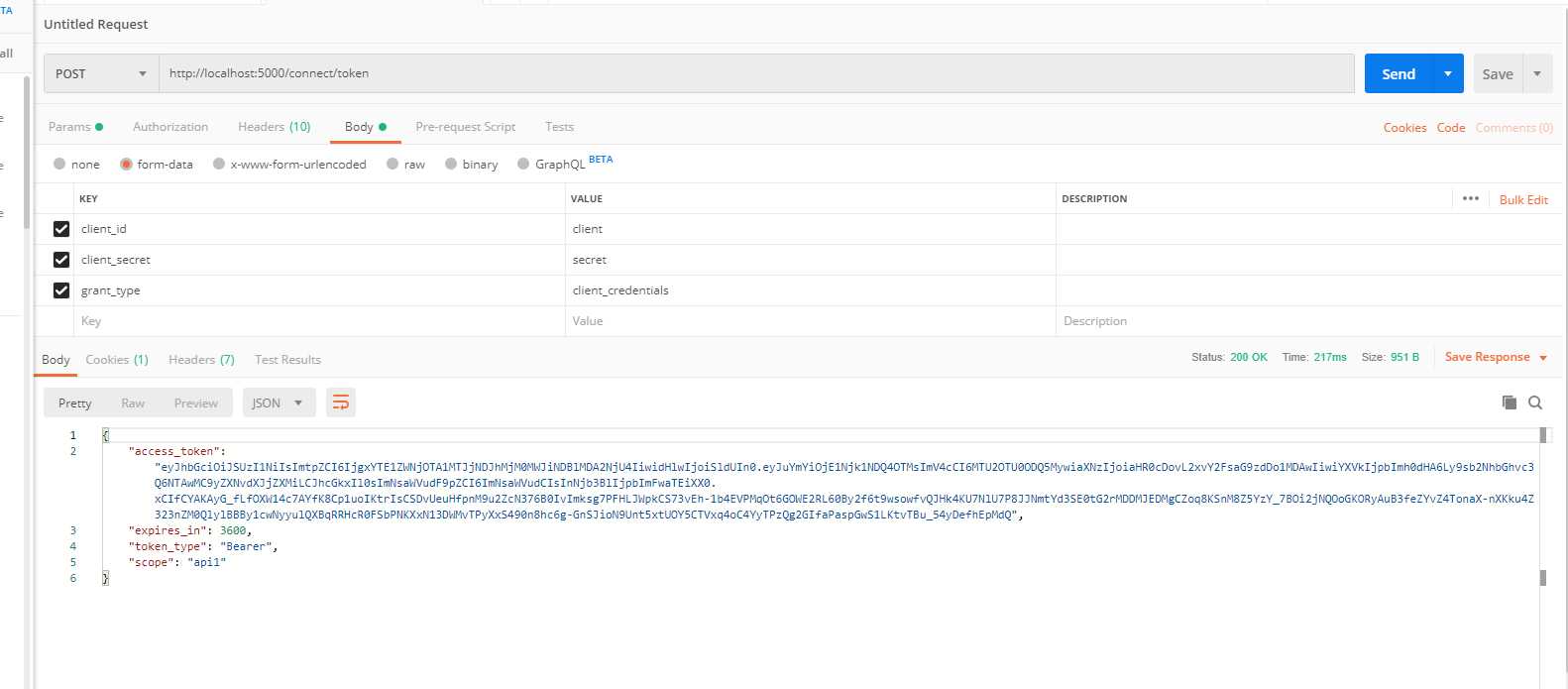Open the Code link
Viewport: 1568px width, 689px height.
pos(1451,127)
